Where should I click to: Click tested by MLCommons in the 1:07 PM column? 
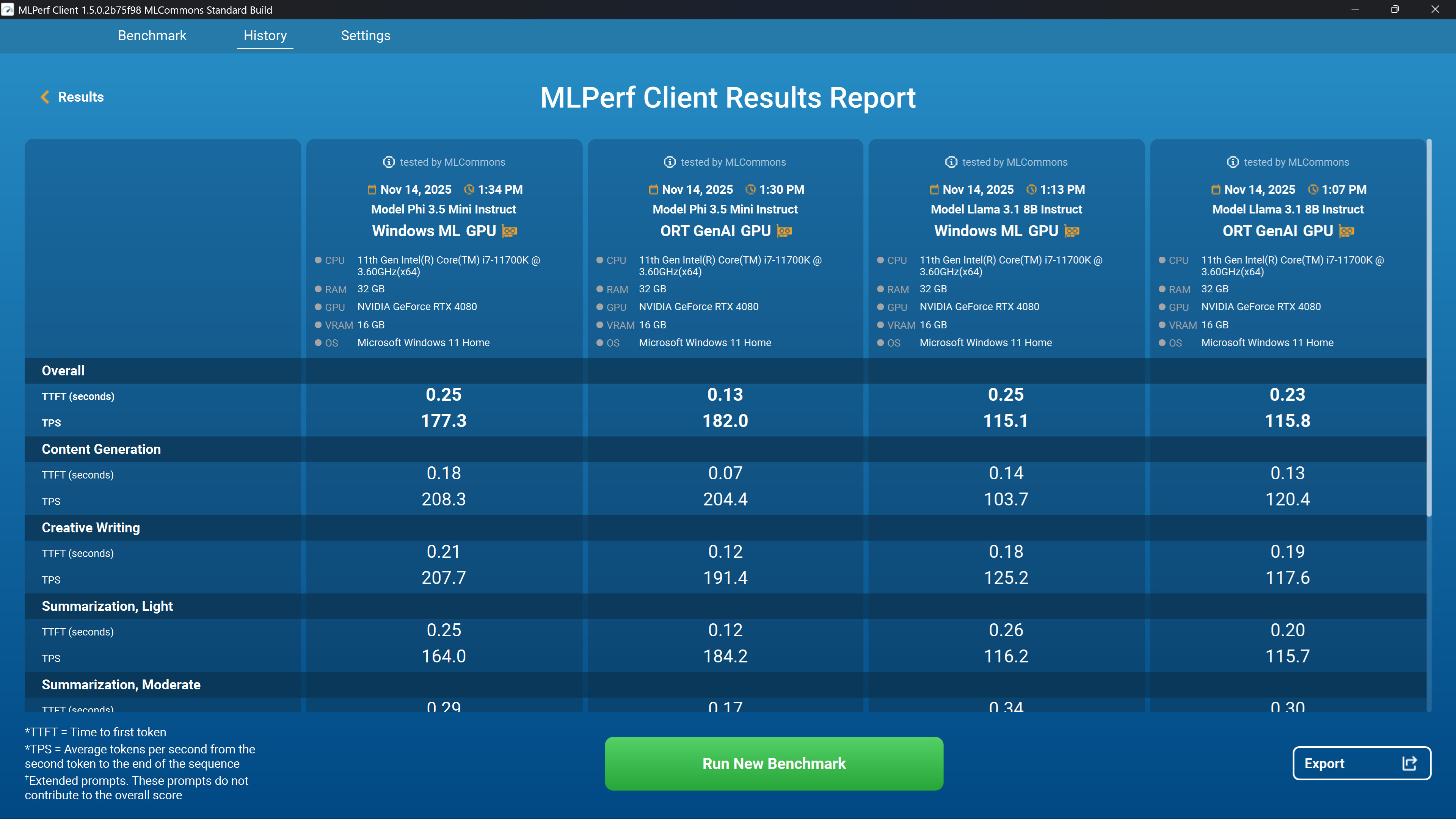pos(1296,162)
